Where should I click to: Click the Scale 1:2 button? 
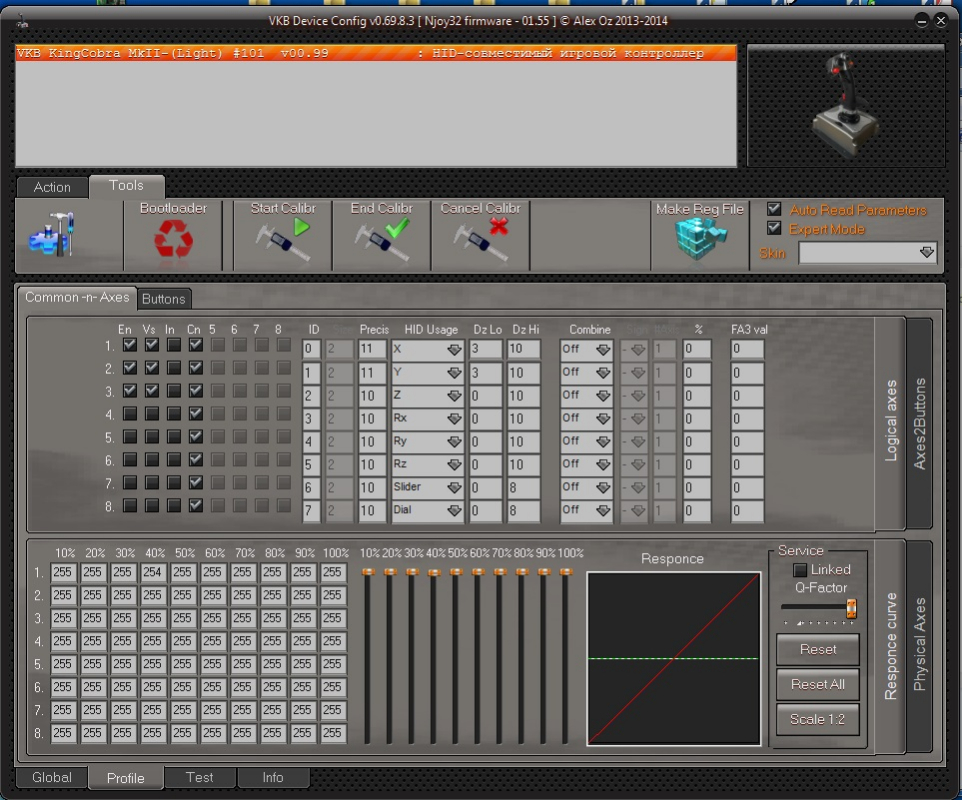coord(818,719)
